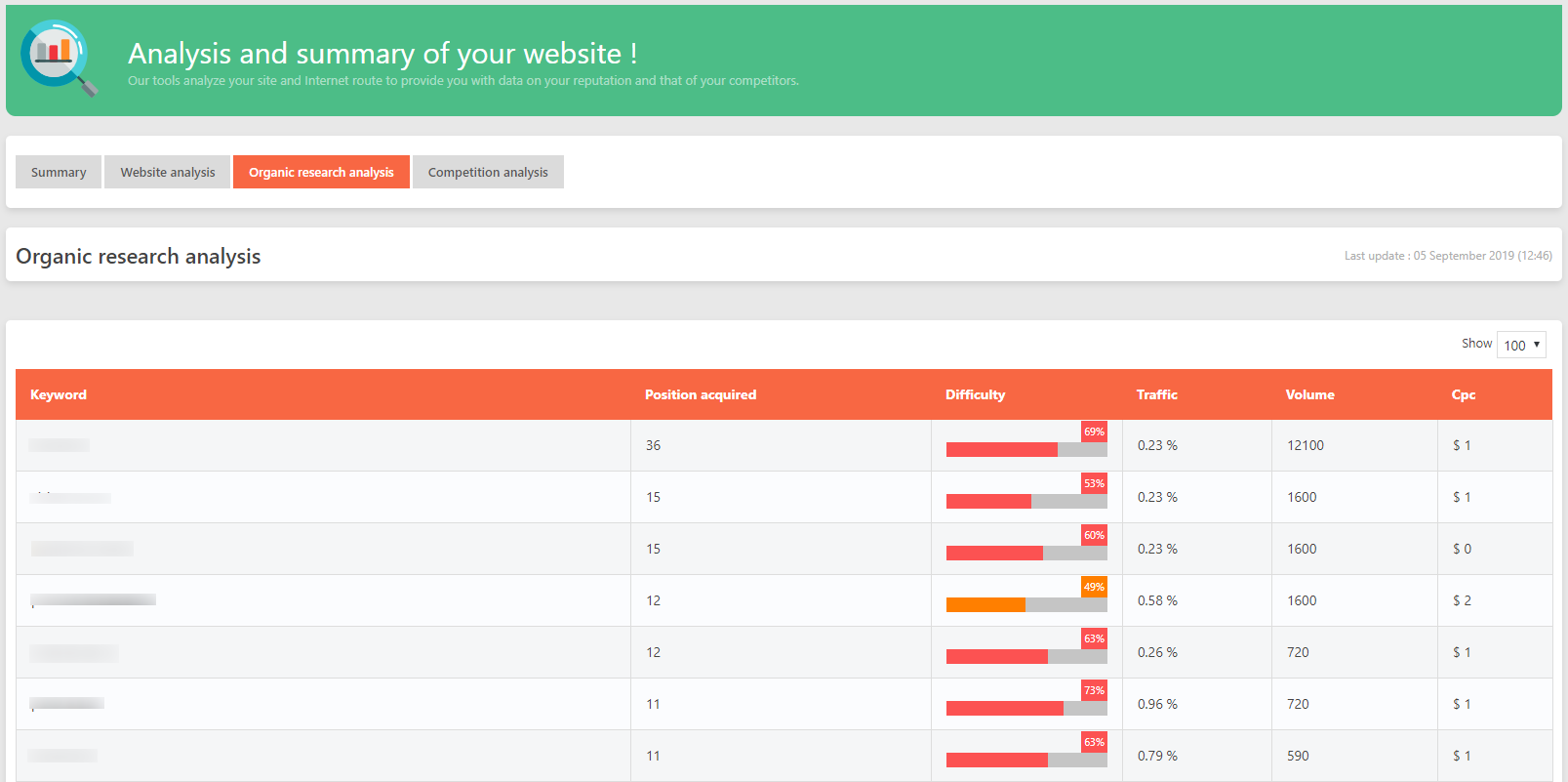The image size is (1568, 782).
Task: Sort by Position acquired column header
Action: tap(700, 394)
